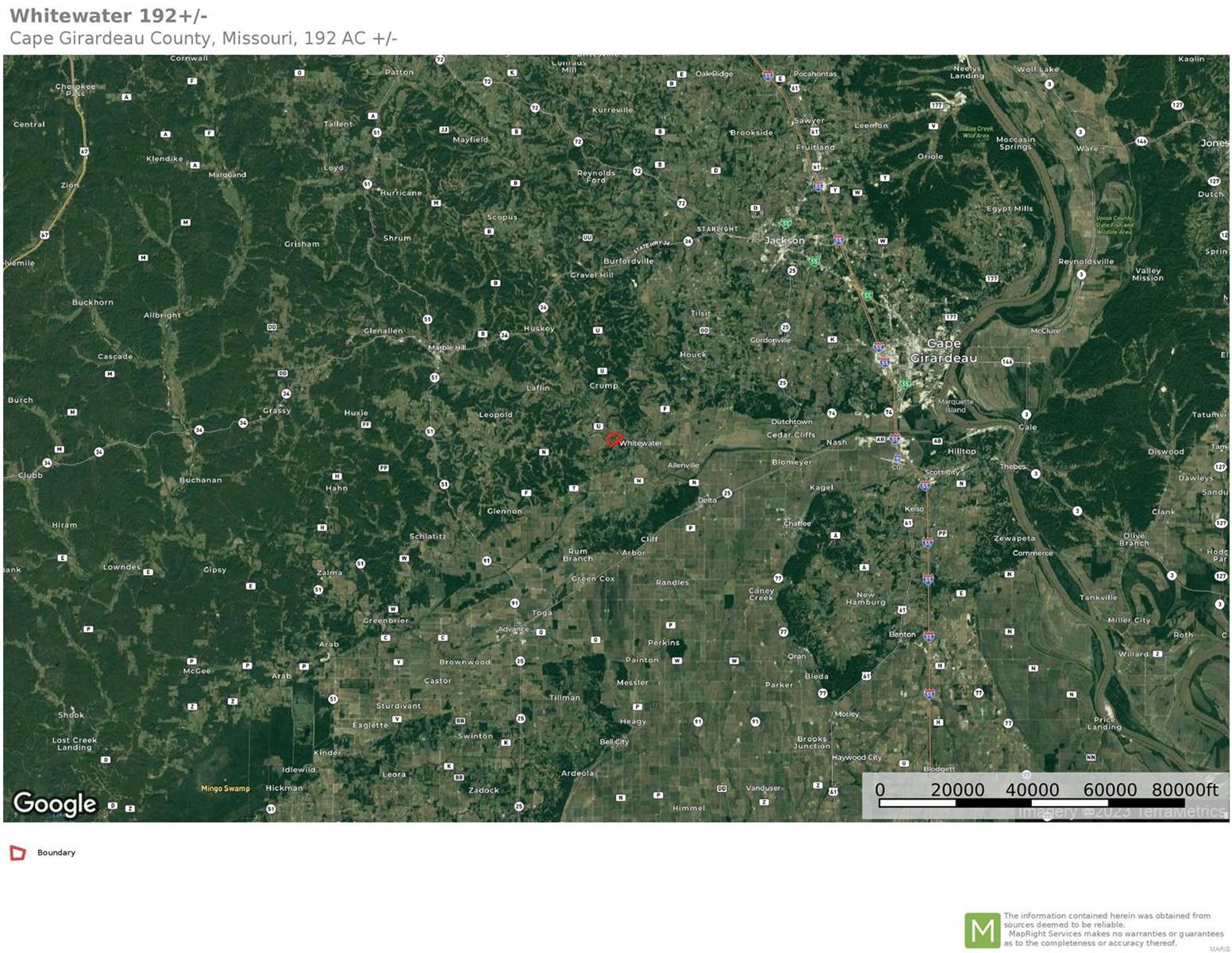Image resolution: width=1232 pixels, height=953 pixels.
Task: Click the Highway 146 shield east of Cape Girardeau
Action: click(1007, 361)
